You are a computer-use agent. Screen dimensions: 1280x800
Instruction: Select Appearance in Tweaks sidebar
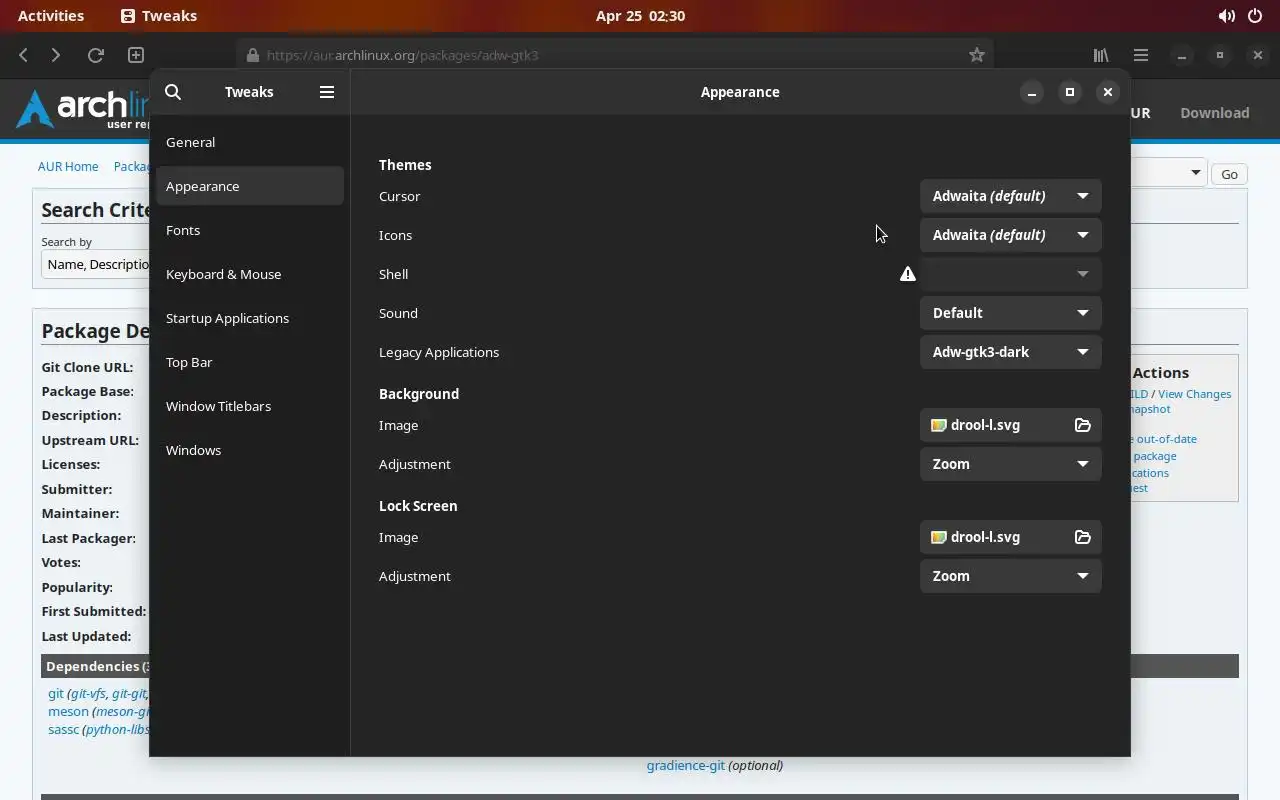(x=250, y=186)
